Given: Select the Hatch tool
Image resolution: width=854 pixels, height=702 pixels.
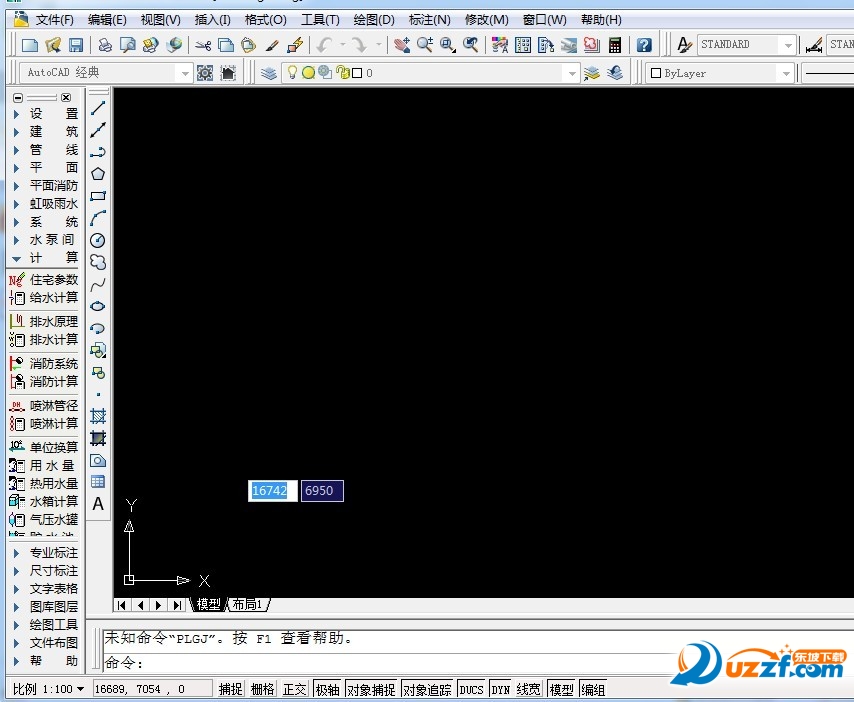Looking at the screenshot, I should (98, 417).
